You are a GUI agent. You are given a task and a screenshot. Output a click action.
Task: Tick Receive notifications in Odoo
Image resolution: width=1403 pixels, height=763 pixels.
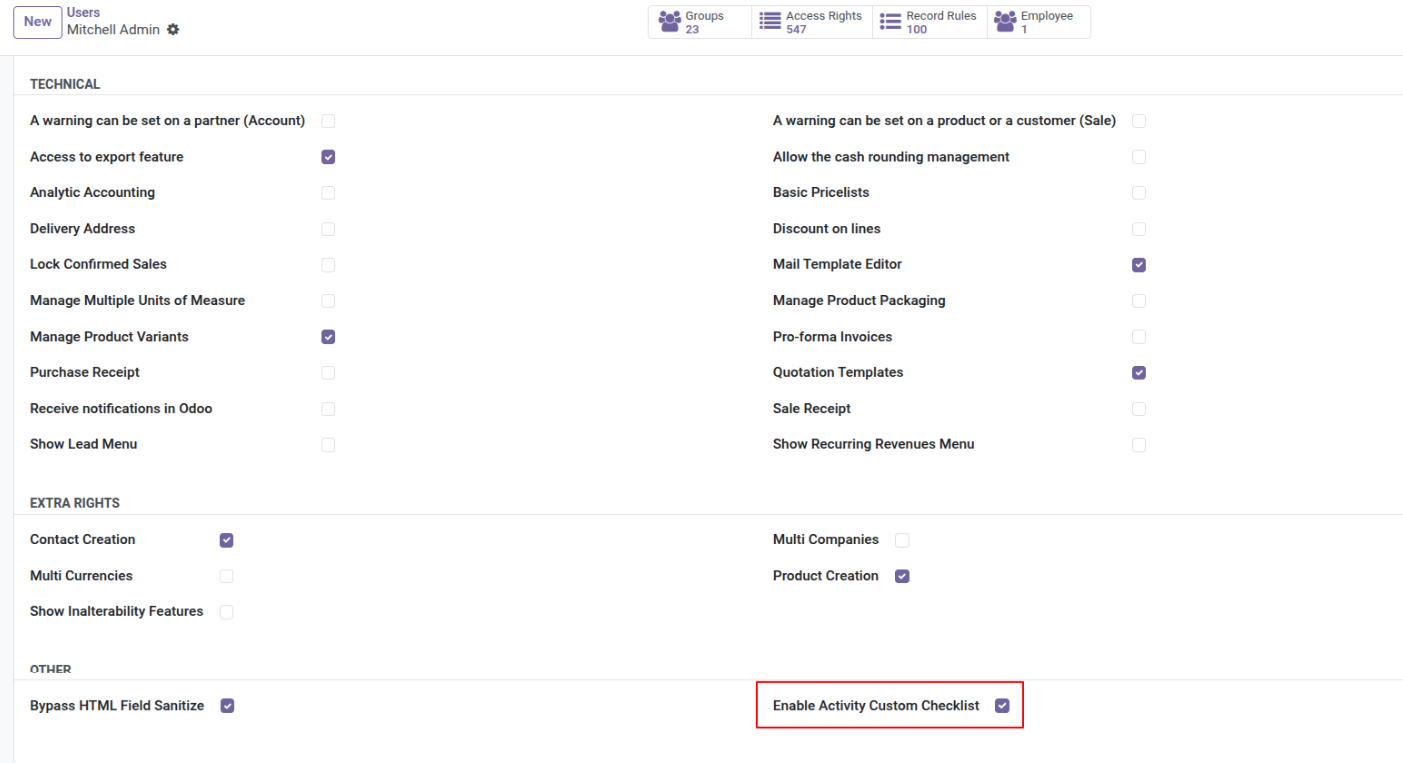pyautogui.click(x=328, y=409)
